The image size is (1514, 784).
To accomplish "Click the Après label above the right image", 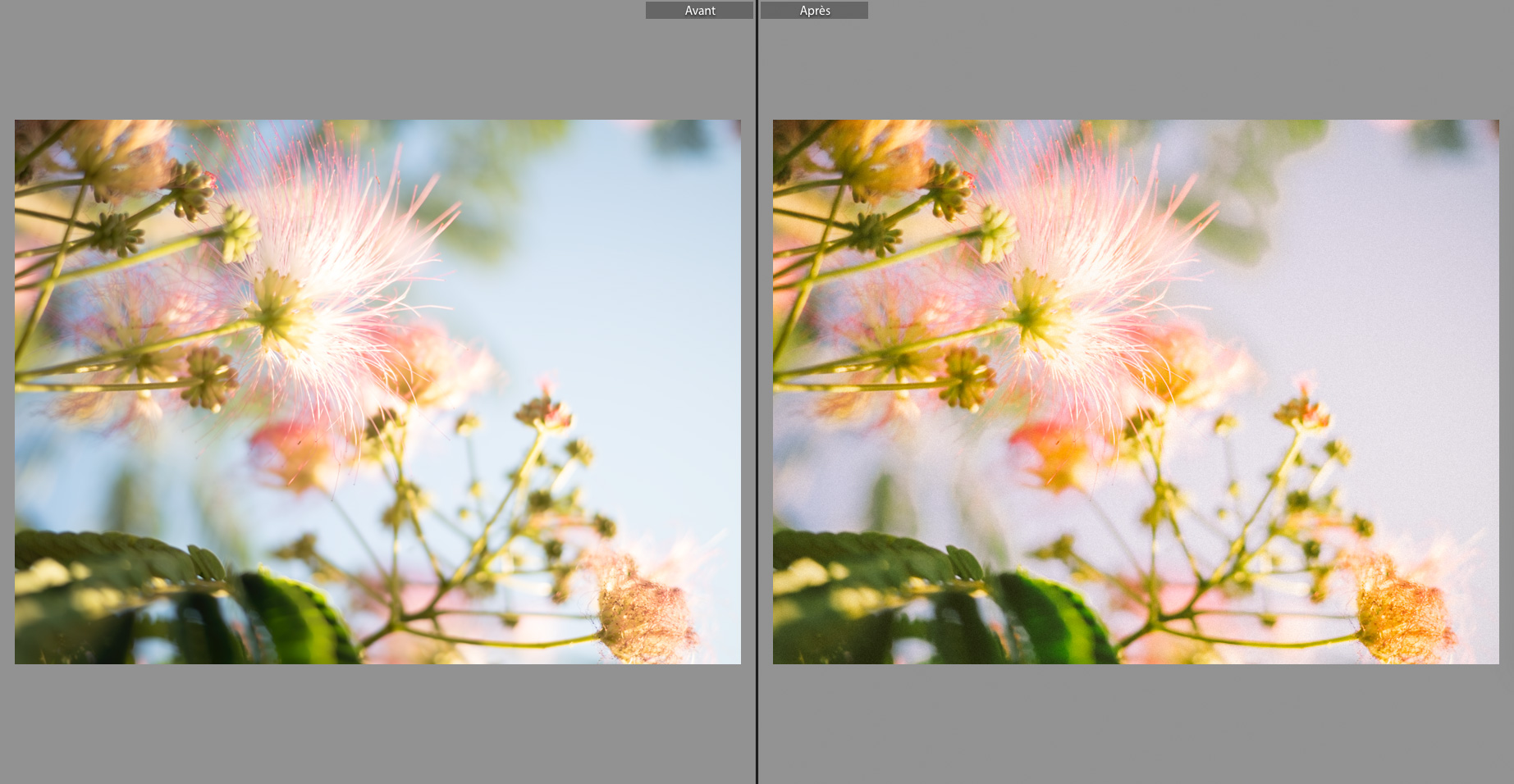I will click(x=814, y=10).
